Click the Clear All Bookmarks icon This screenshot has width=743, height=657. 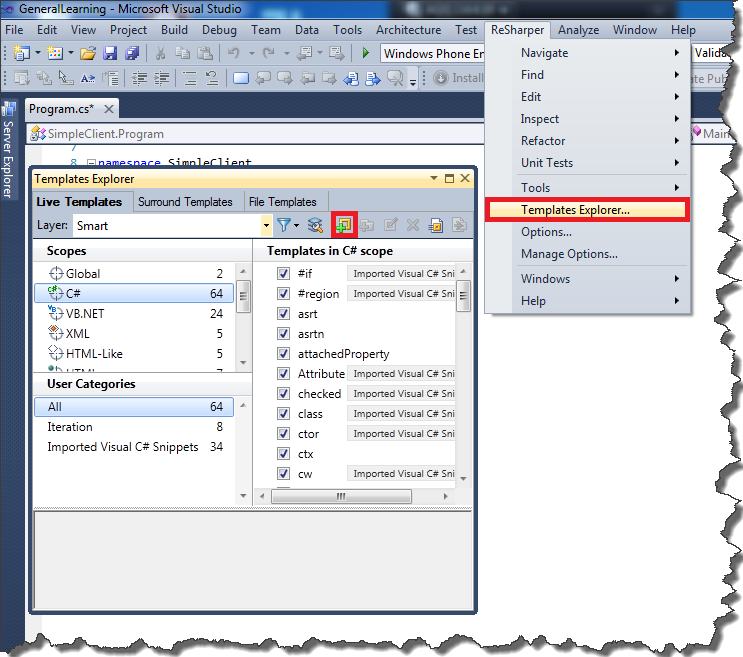click(x=395, y=78)
